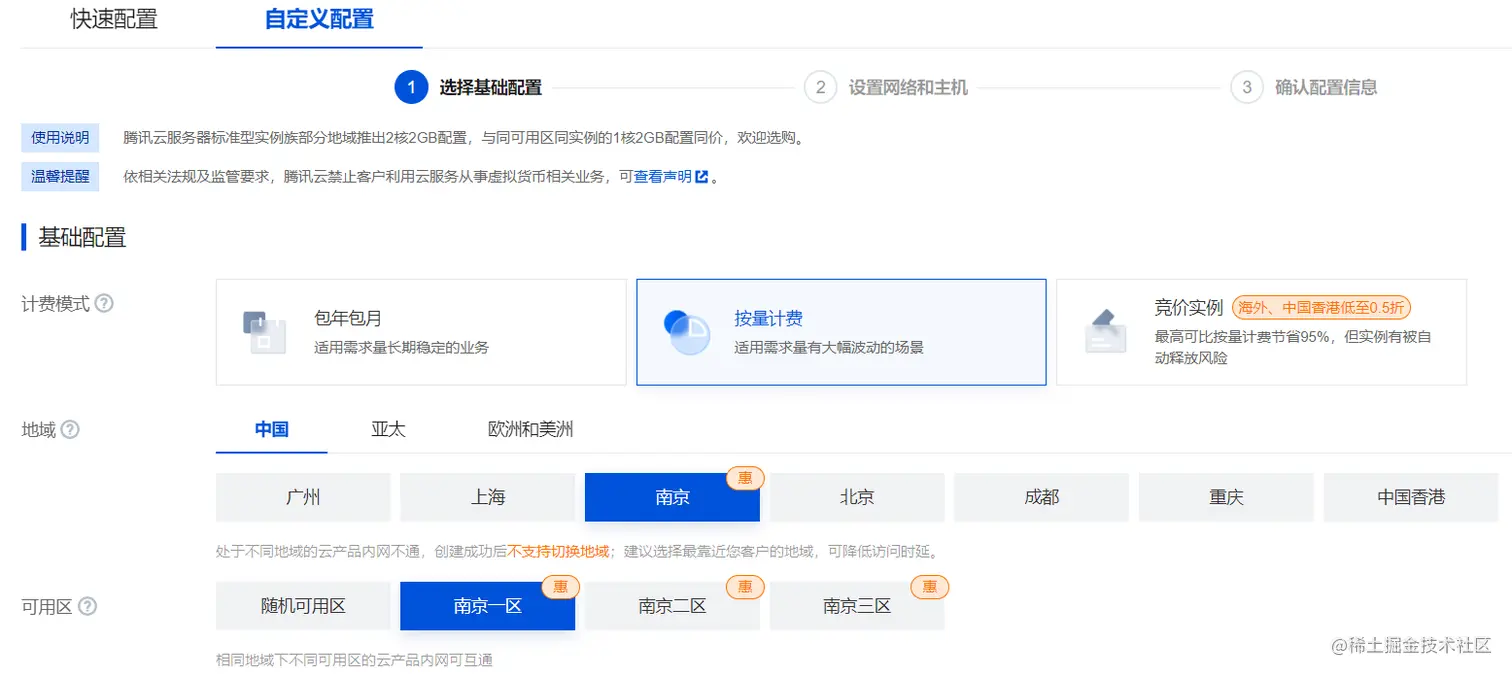Click the 包年包月 calendar icon
1512x676 pixels.
click(x=265, y=333)
